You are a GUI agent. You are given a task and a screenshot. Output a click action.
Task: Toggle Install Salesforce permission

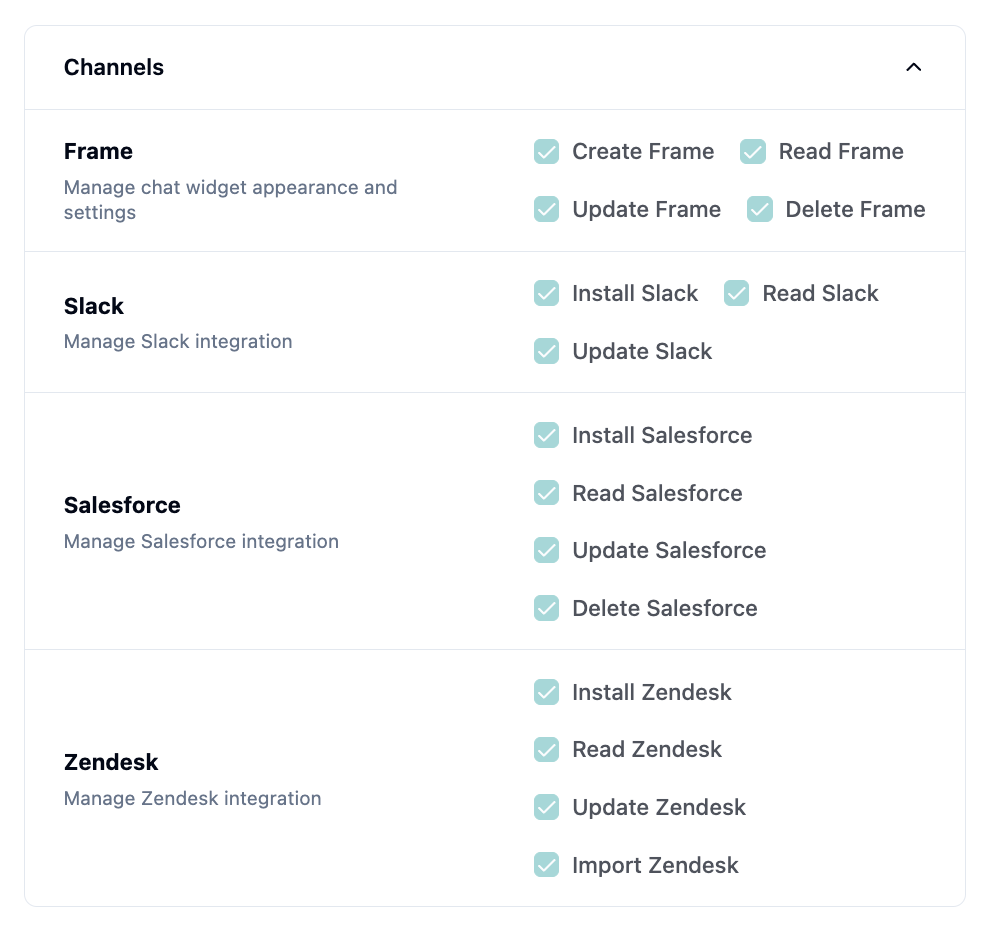tap(546, 435)
